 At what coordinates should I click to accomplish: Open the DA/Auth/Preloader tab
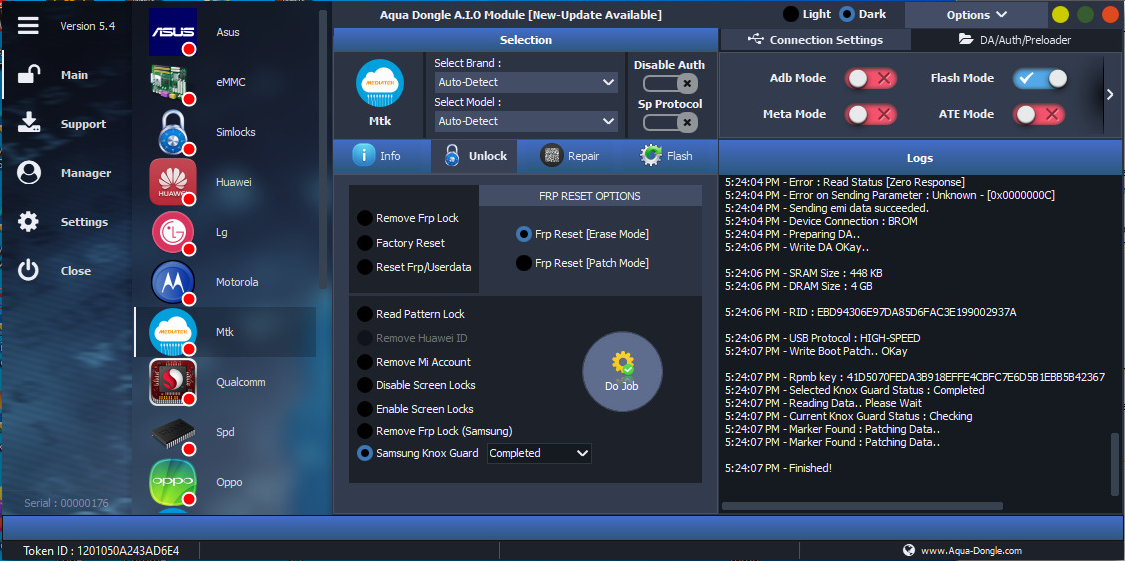click(1015, 39)
